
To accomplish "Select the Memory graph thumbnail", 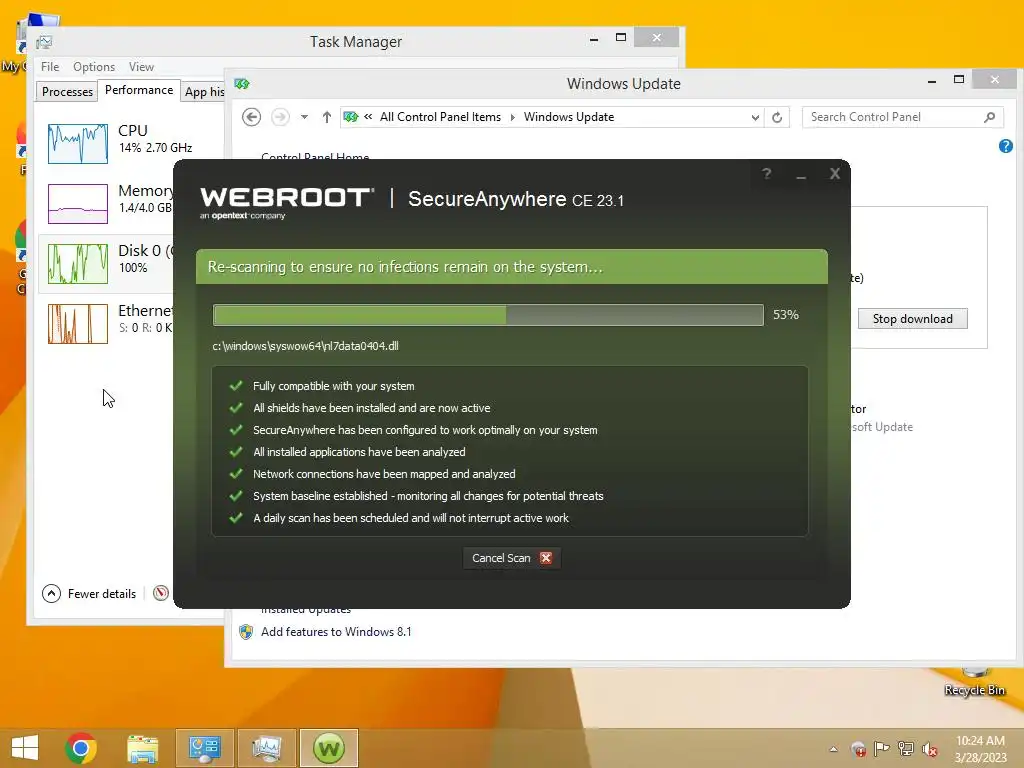I will (x=78, y=204).
